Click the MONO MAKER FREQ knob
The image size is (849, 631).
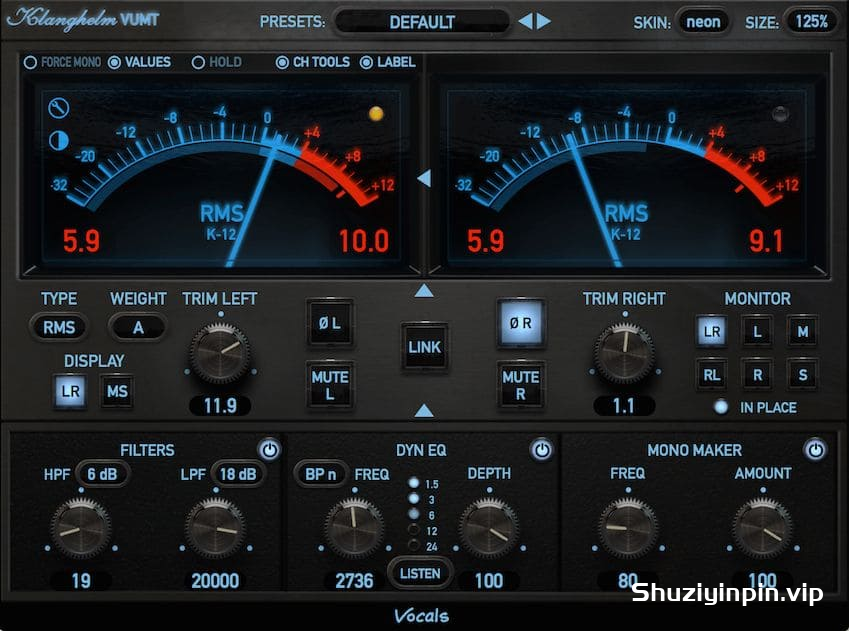(628, 529)
